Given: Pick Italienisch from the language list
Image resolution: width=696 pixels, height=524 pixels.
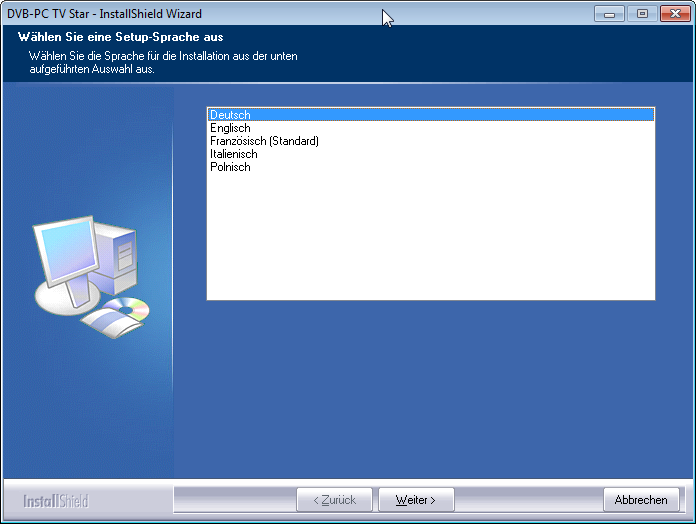Looking at the screenshot, I should pos(431,154).
